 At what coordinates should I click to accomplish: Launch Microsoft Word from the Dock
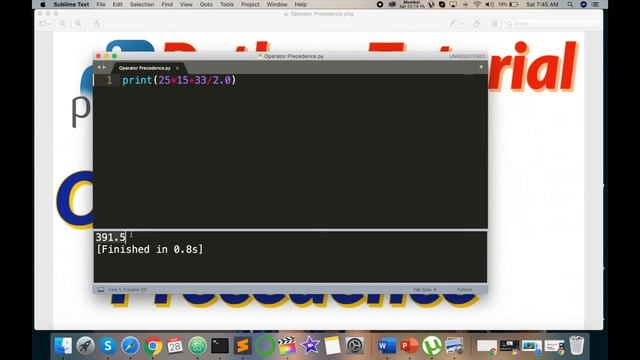click(387, 346)
